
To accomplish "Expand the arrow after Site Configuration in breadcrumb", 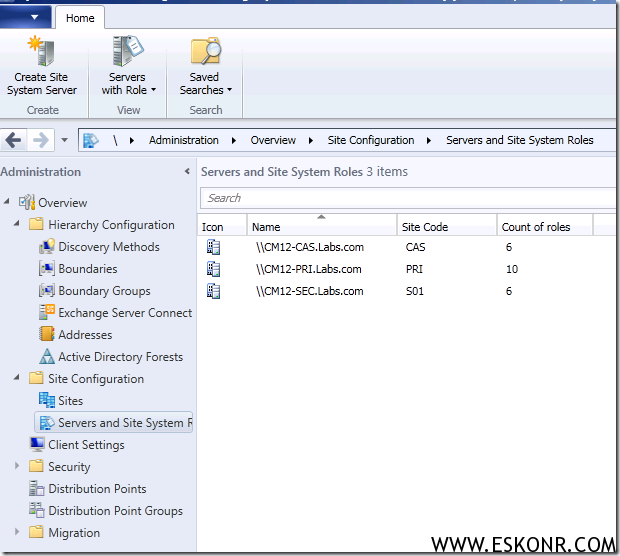I will tap(429, 140).
